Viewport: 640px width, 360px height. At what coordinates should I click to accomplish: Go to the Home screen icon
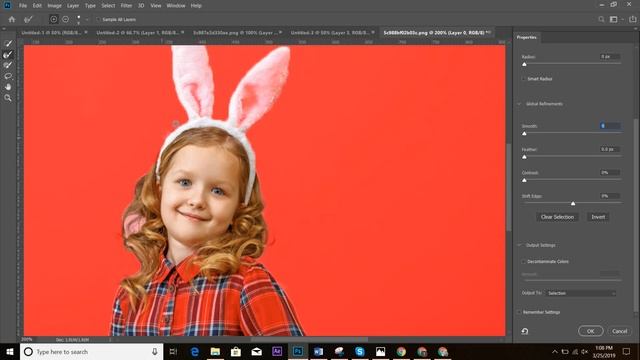point(12,19)
